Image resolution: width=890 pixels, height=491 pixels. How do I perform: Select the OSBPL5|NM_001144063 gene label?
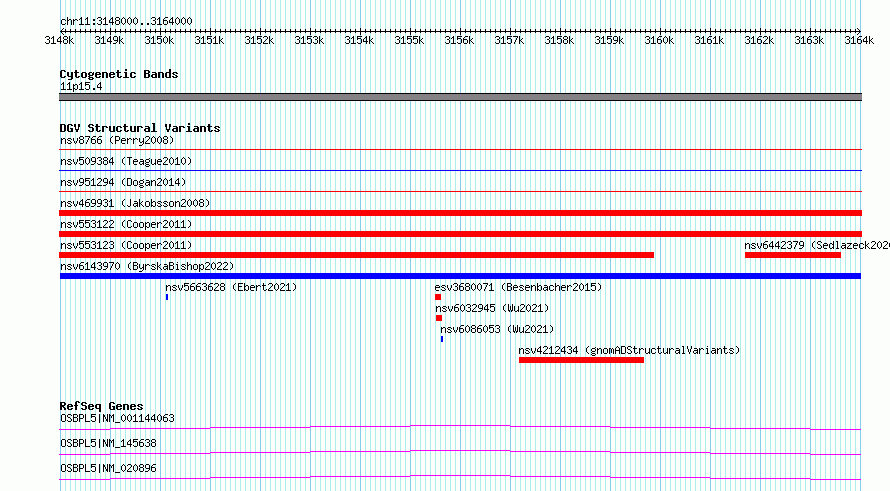(x=117, y=418)
